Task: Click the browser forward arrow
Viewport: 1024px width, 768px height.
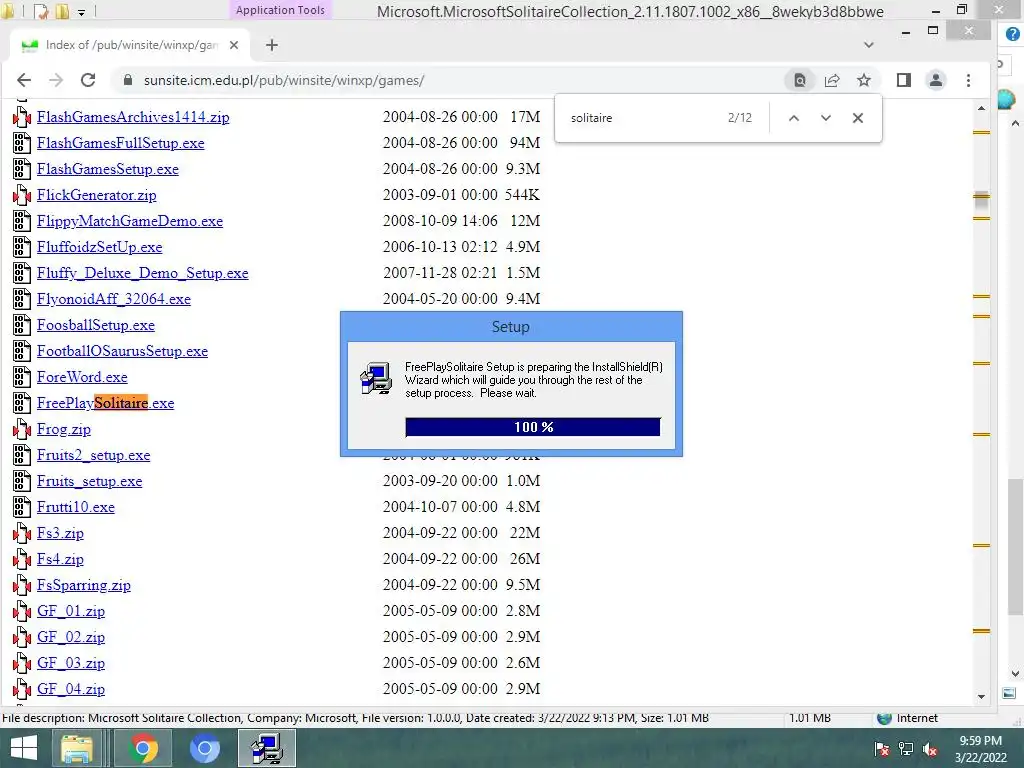Action: click(x=56, y=80)
